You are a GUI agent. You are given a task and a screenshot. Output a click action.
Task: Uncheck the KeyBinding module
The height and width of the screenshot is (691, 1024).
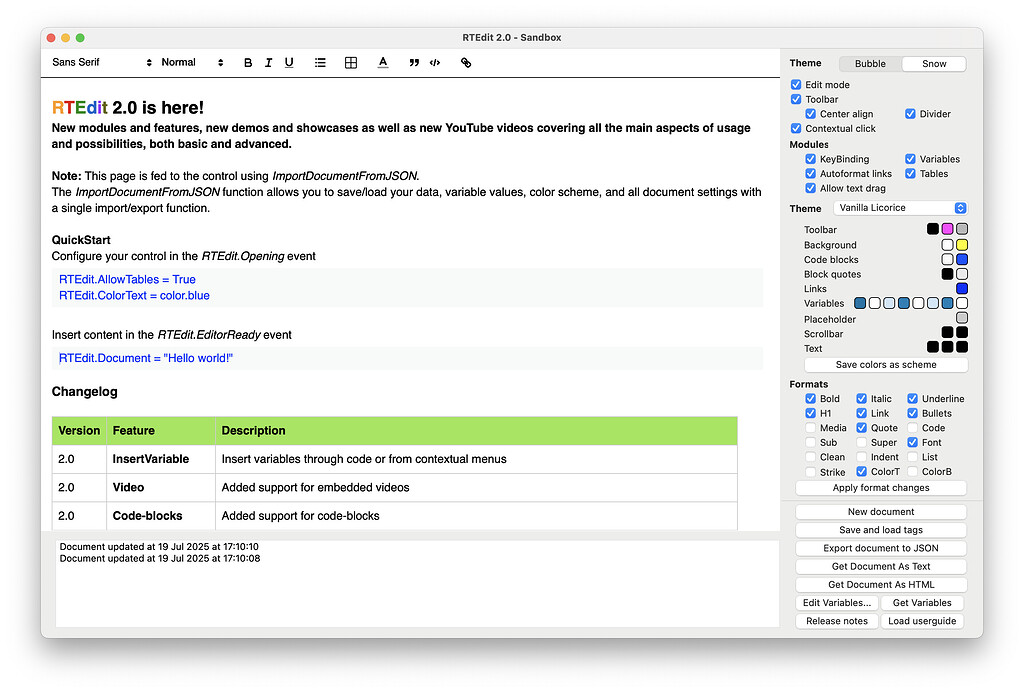(x=811, y=158)
